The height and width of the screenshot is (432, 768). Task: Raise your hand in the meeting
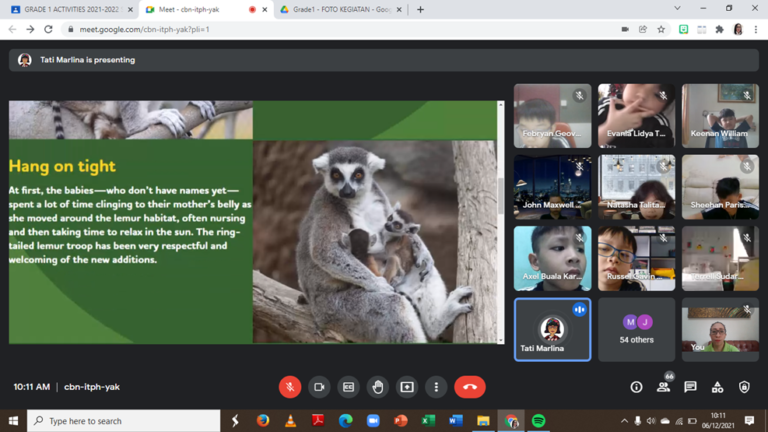pos(377,387)
